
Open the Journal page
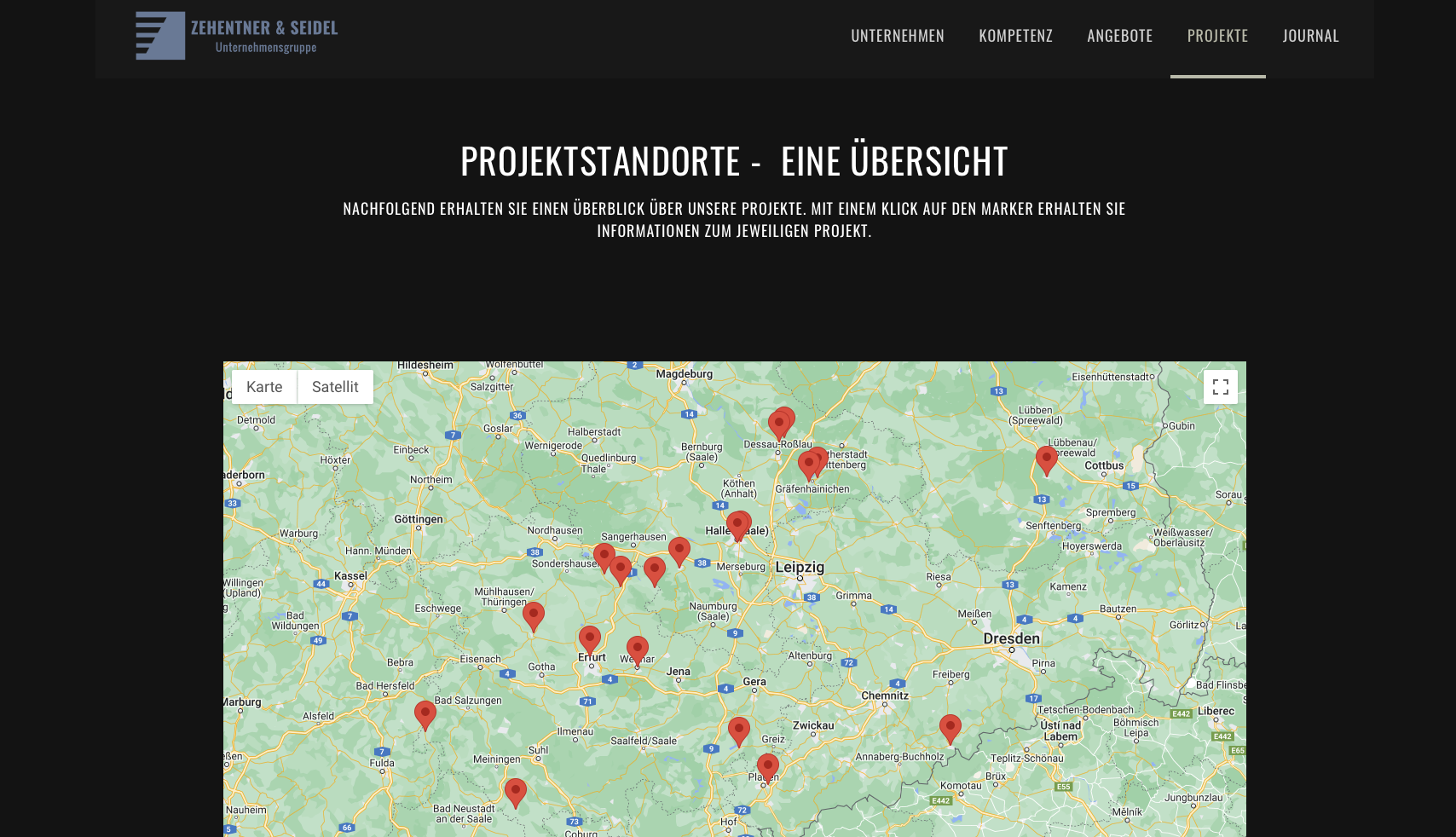coord(1310,36)
